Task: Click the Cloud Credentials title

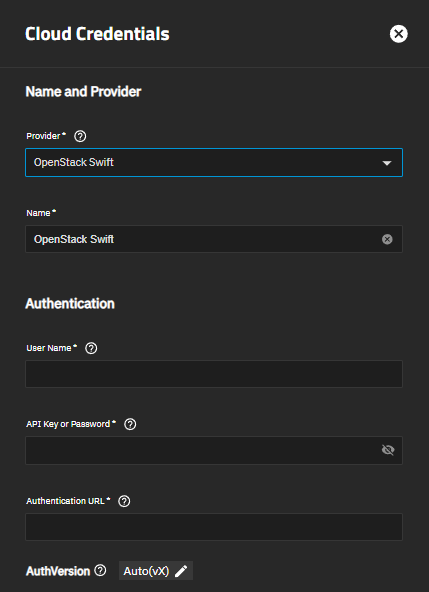Action: pyautogui.click(x=97, y=34)
